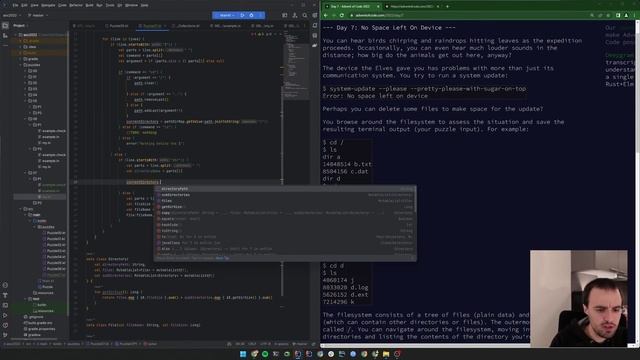Open the Edit menu in the IDE

[x=24, y=5]
